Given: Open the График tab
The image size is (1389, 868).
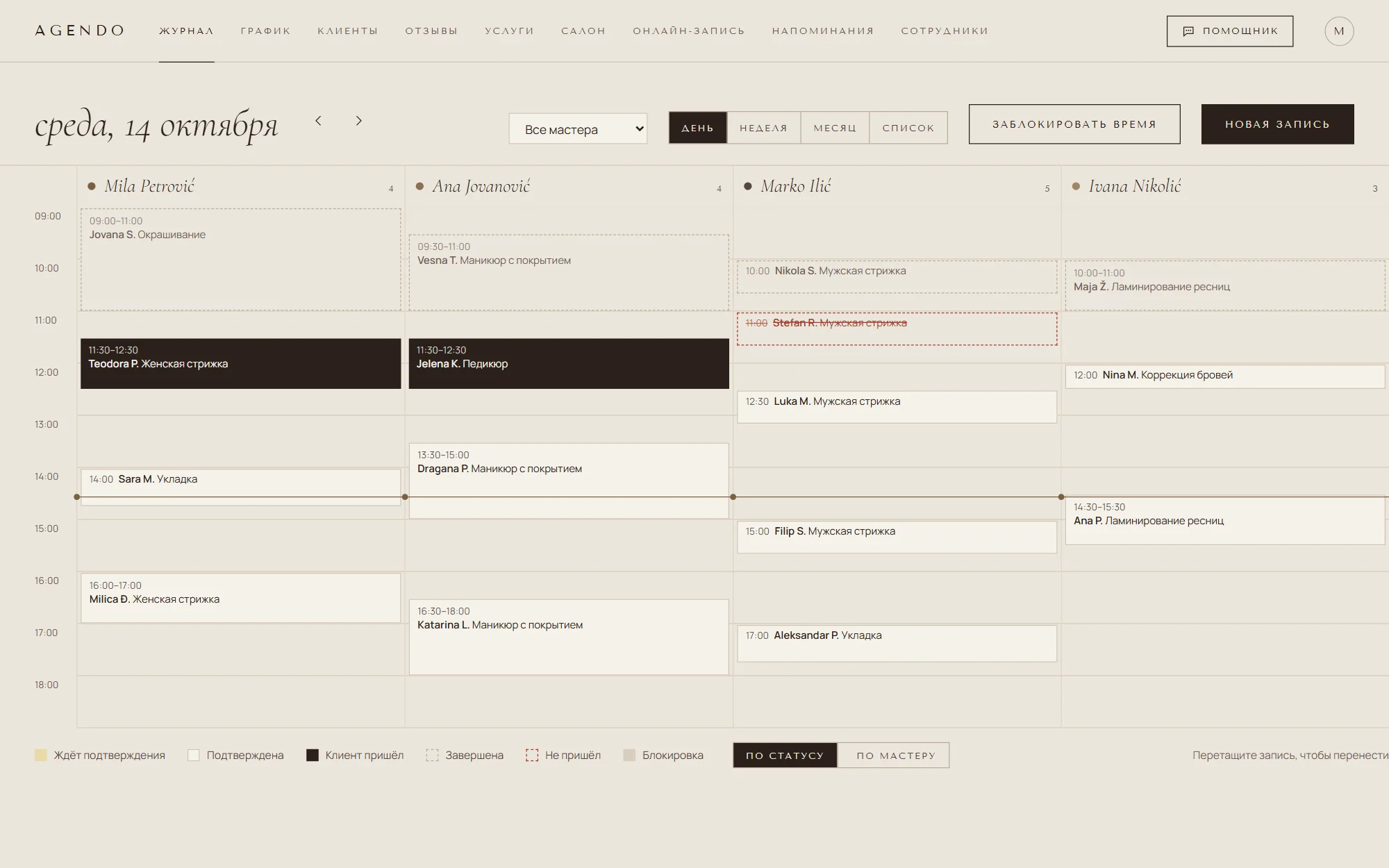Looking at the screenshot, I should [266, 31].
